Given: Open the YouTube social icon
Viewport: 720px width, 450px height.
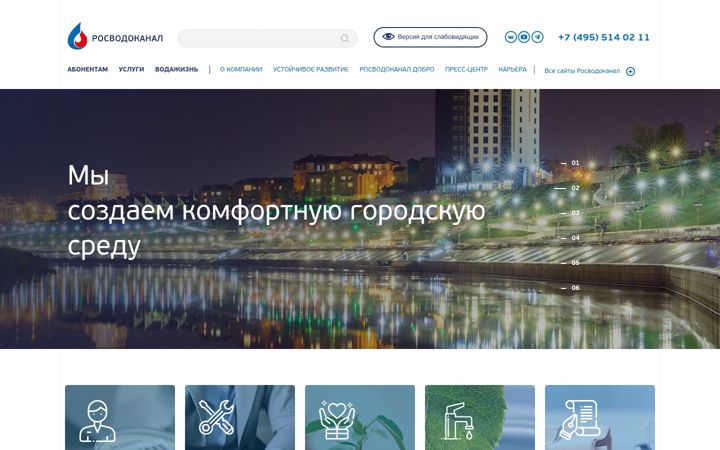Looking at the screenshot, I should [x=524, y=37].
